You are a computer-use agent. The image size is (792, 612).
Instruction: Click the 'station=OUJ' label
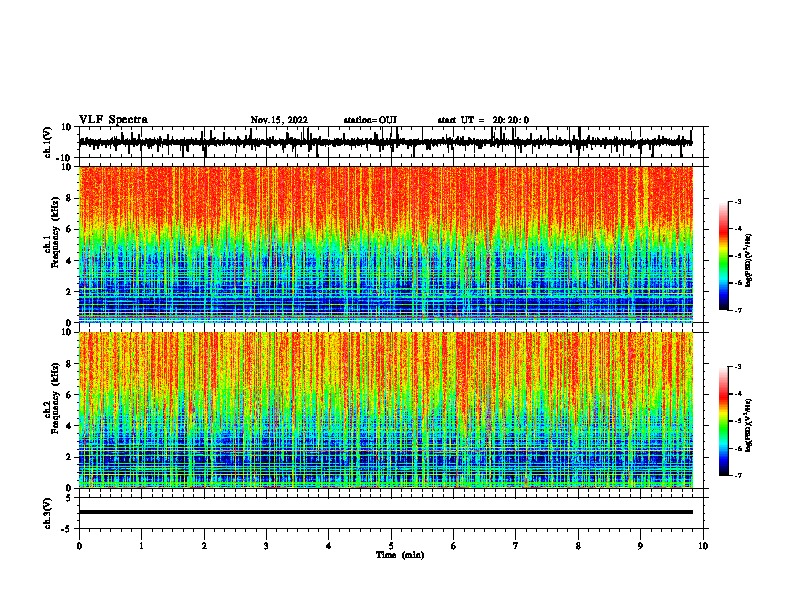370,120
